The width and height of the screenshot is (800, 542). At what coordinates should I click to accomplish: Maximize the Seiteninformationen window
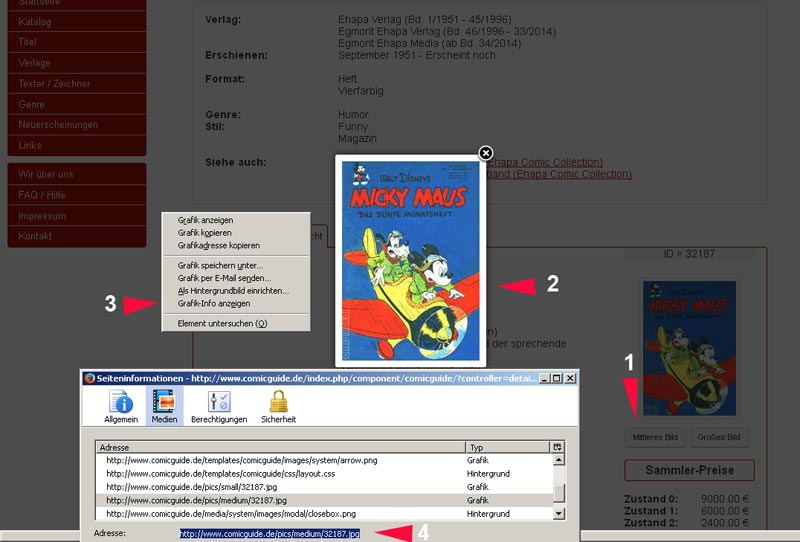(x=557, y=378)
